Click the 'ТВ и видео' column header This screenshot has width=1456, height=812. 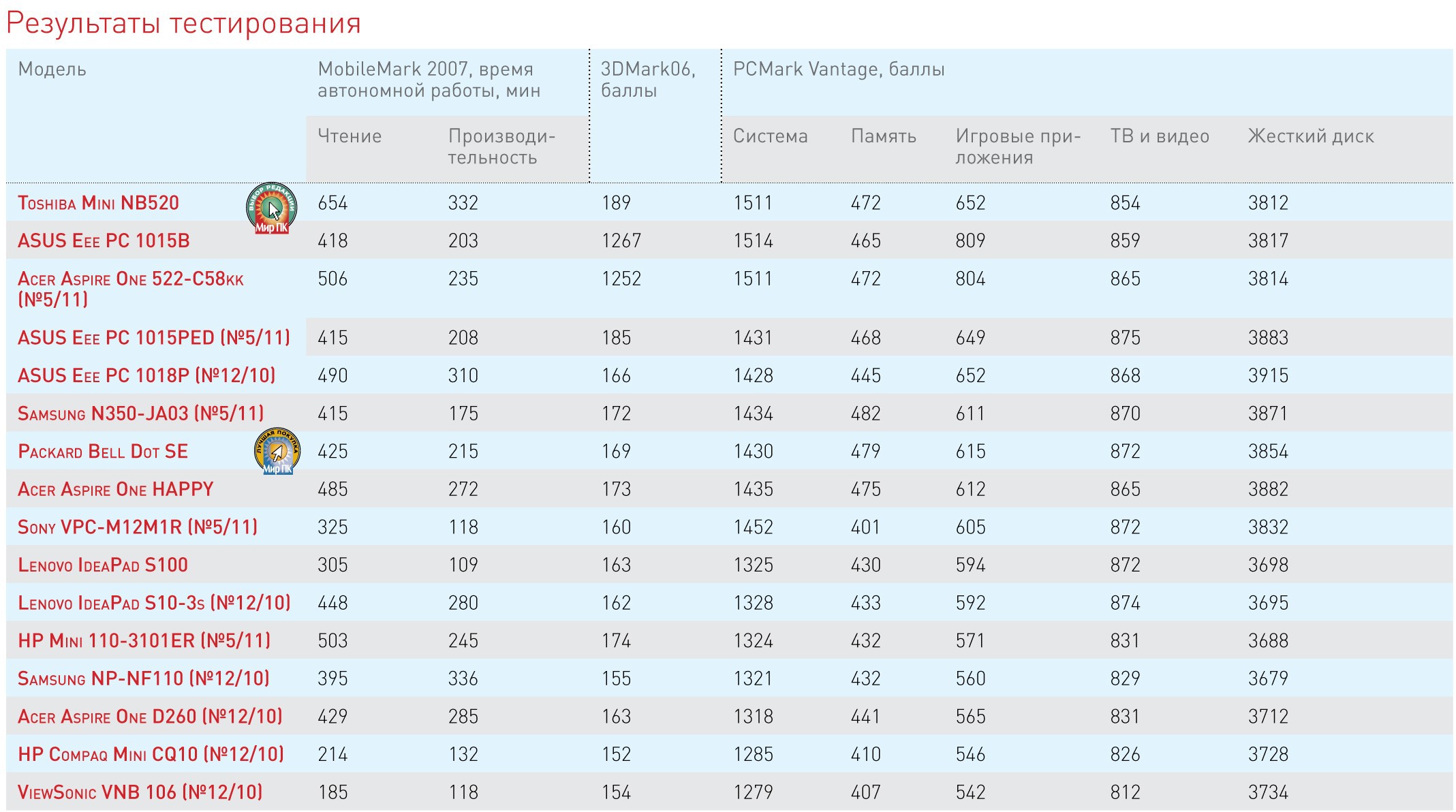click(x=1160, y=136)
